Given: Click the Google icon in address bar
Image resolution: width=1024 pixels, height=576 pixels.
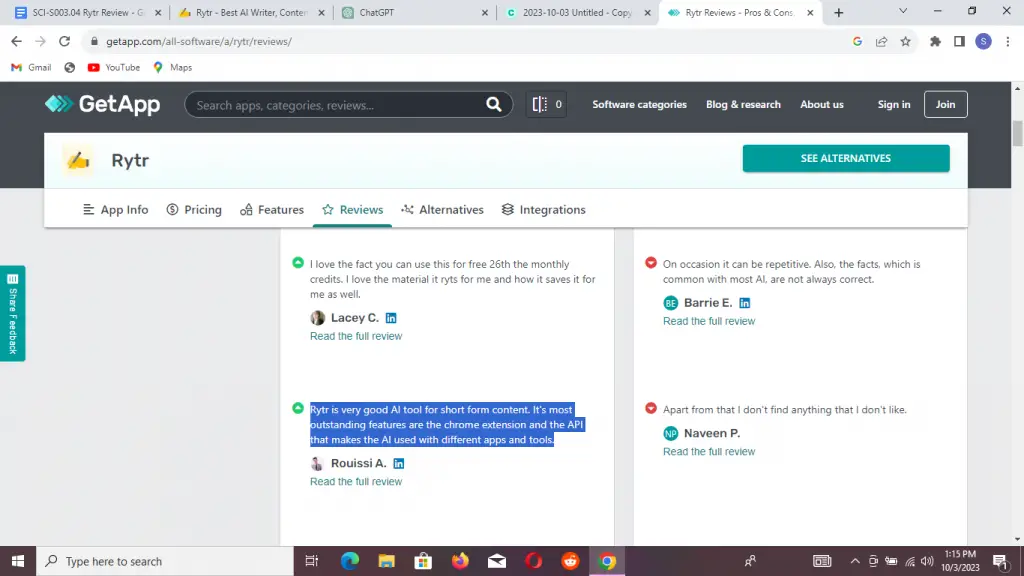Looking at the screenshot, I should pos(857,41).
